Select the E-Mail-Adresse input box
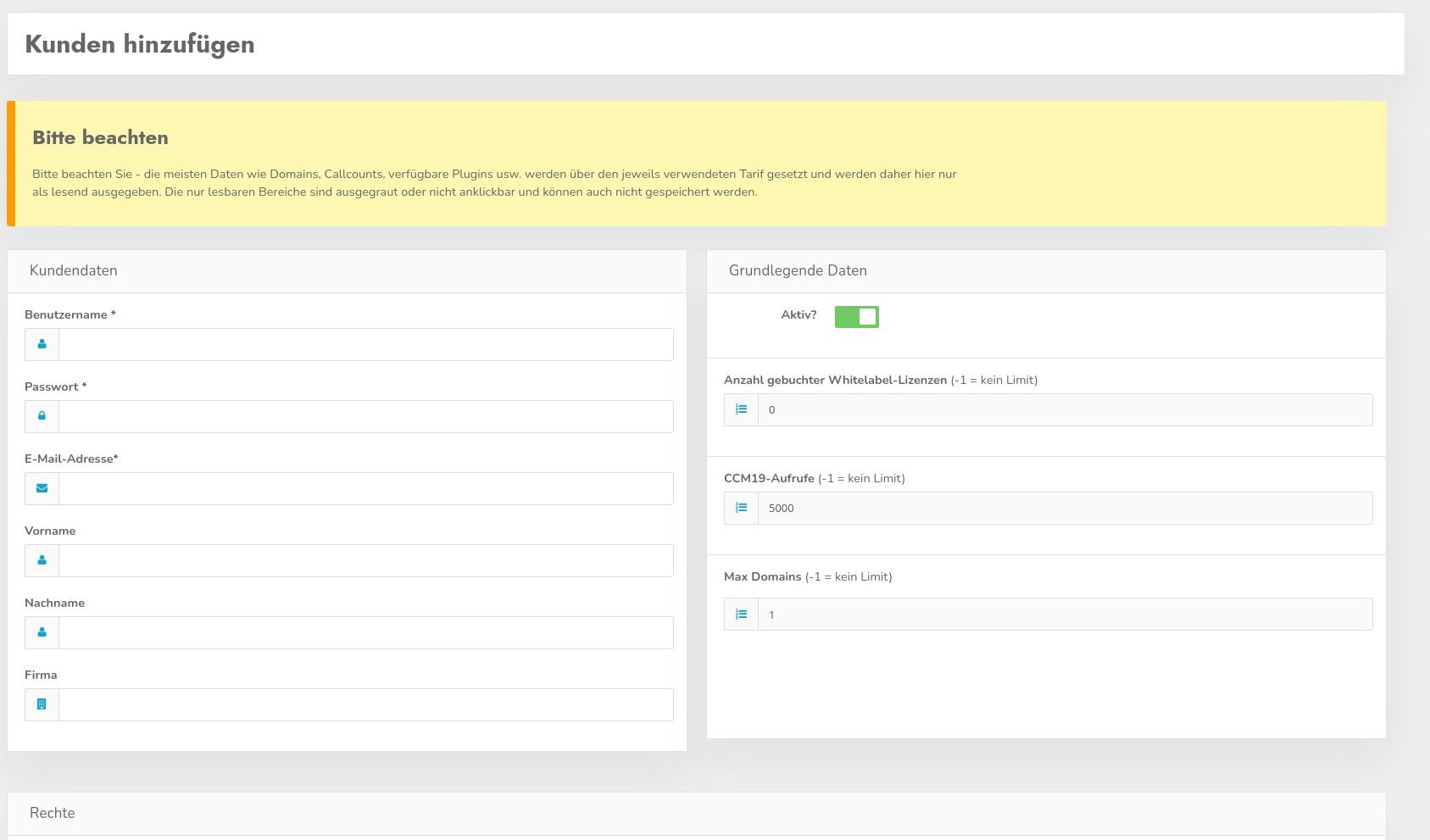This screenshot has height=840, width=1430. [x=365, y=488]
